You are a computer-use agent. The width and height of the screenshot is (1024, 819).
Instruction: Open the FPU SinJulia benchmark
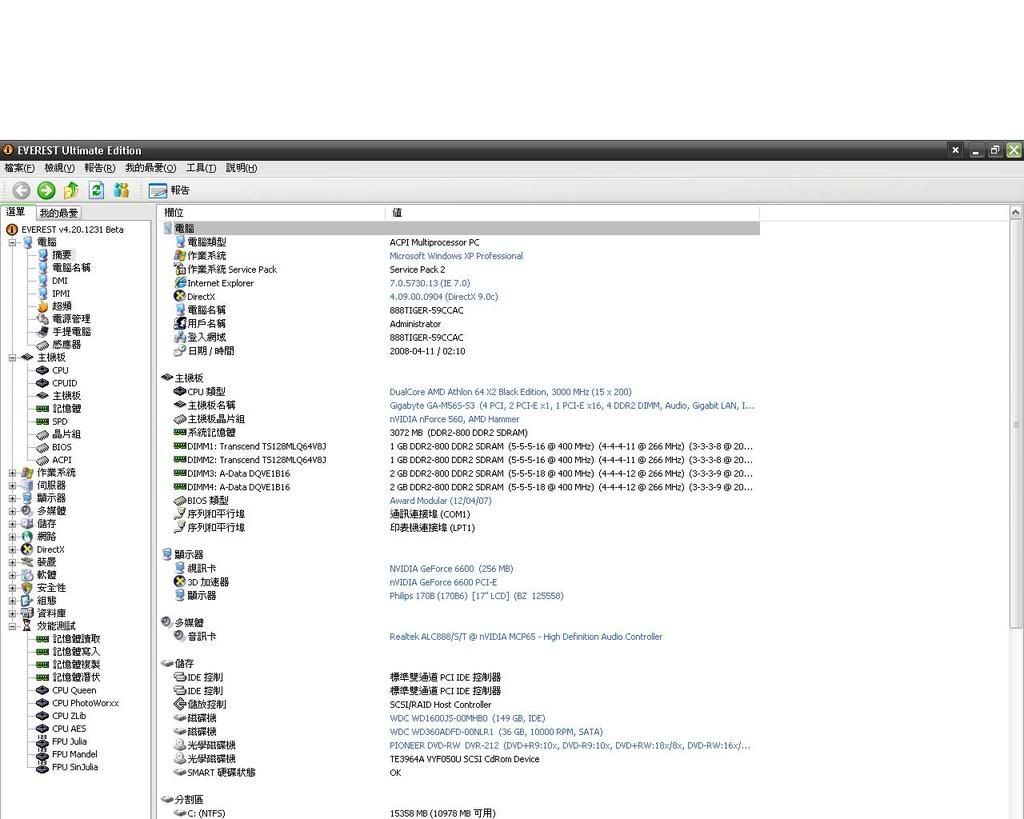[75, 767]
